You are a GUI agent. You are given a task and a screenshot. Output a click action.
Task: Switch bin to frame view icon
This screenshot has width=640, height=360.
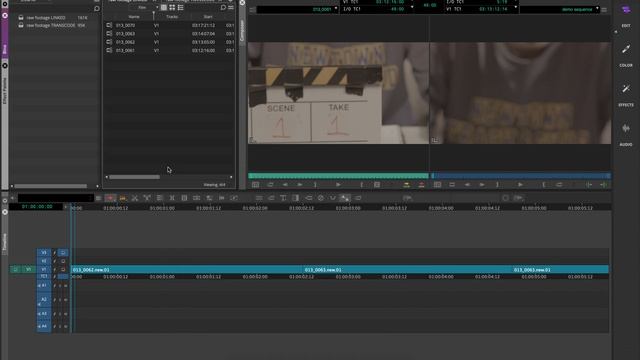point(172,8)
